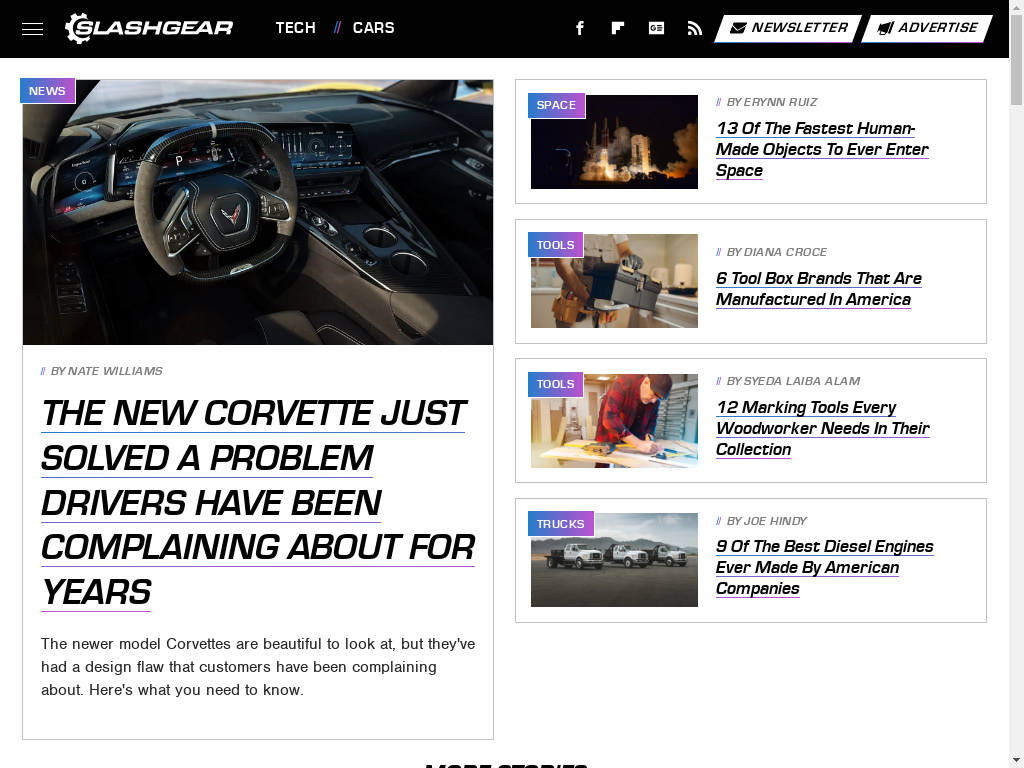Image resolution: width=1024 pixels, height=768 pixels.
Task: Open 13 Fastest Human-Made Objects article
Action: (x=822, y=150)
